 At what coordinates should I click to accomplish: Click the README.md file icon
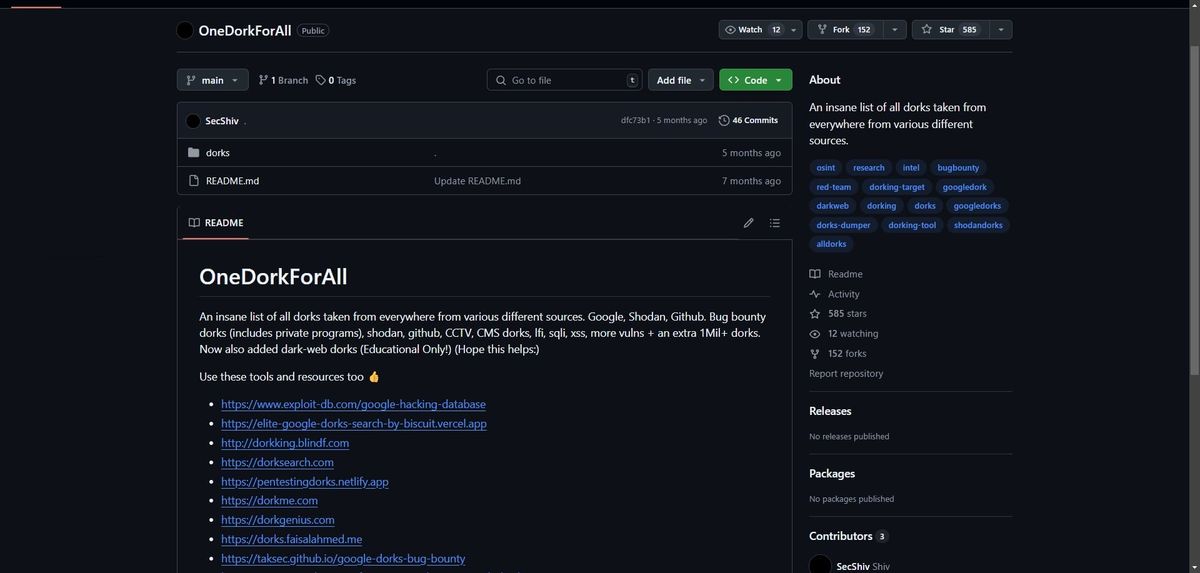point(194,181)
